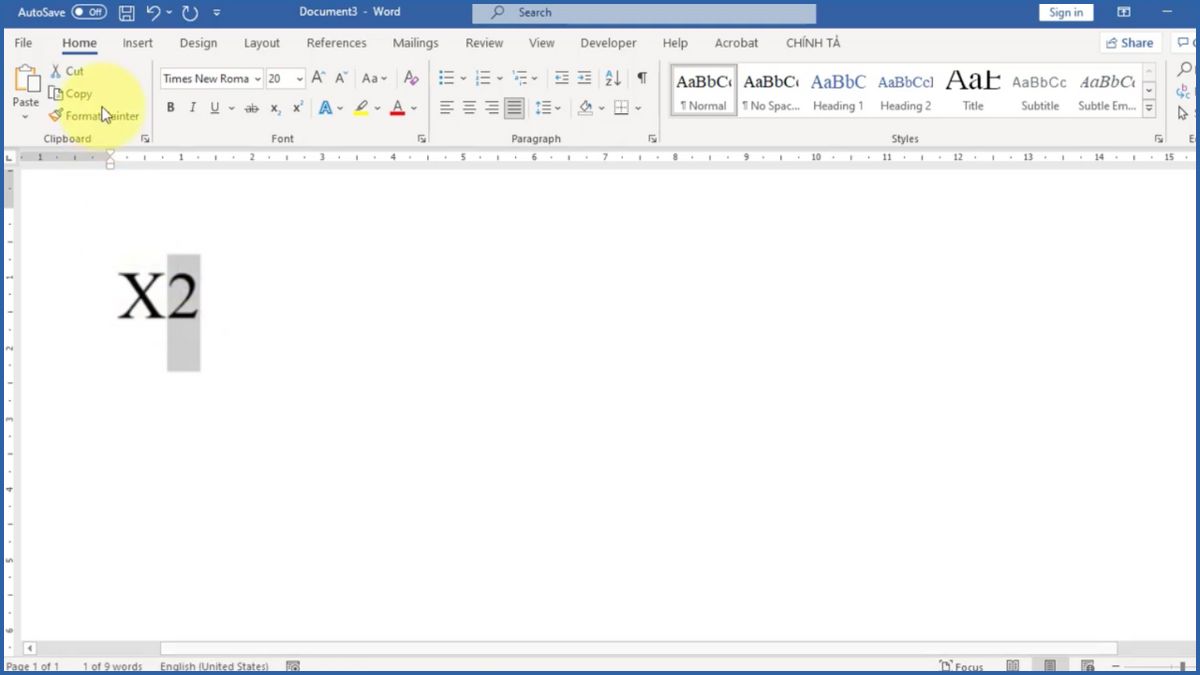Expand the Styles gallery More arrow

pyautogui.click(x=1149, y=108)
